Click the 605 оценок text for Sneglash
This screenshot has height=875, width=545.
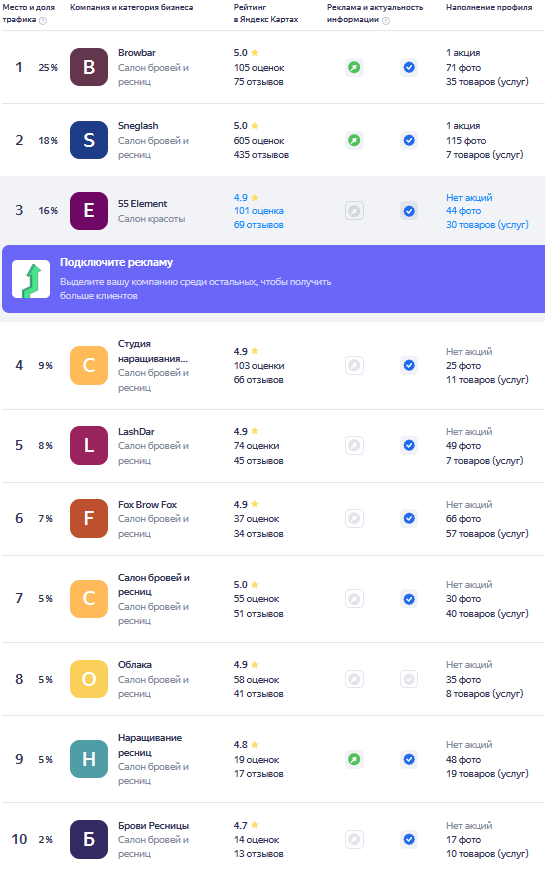tap(259, 141)
